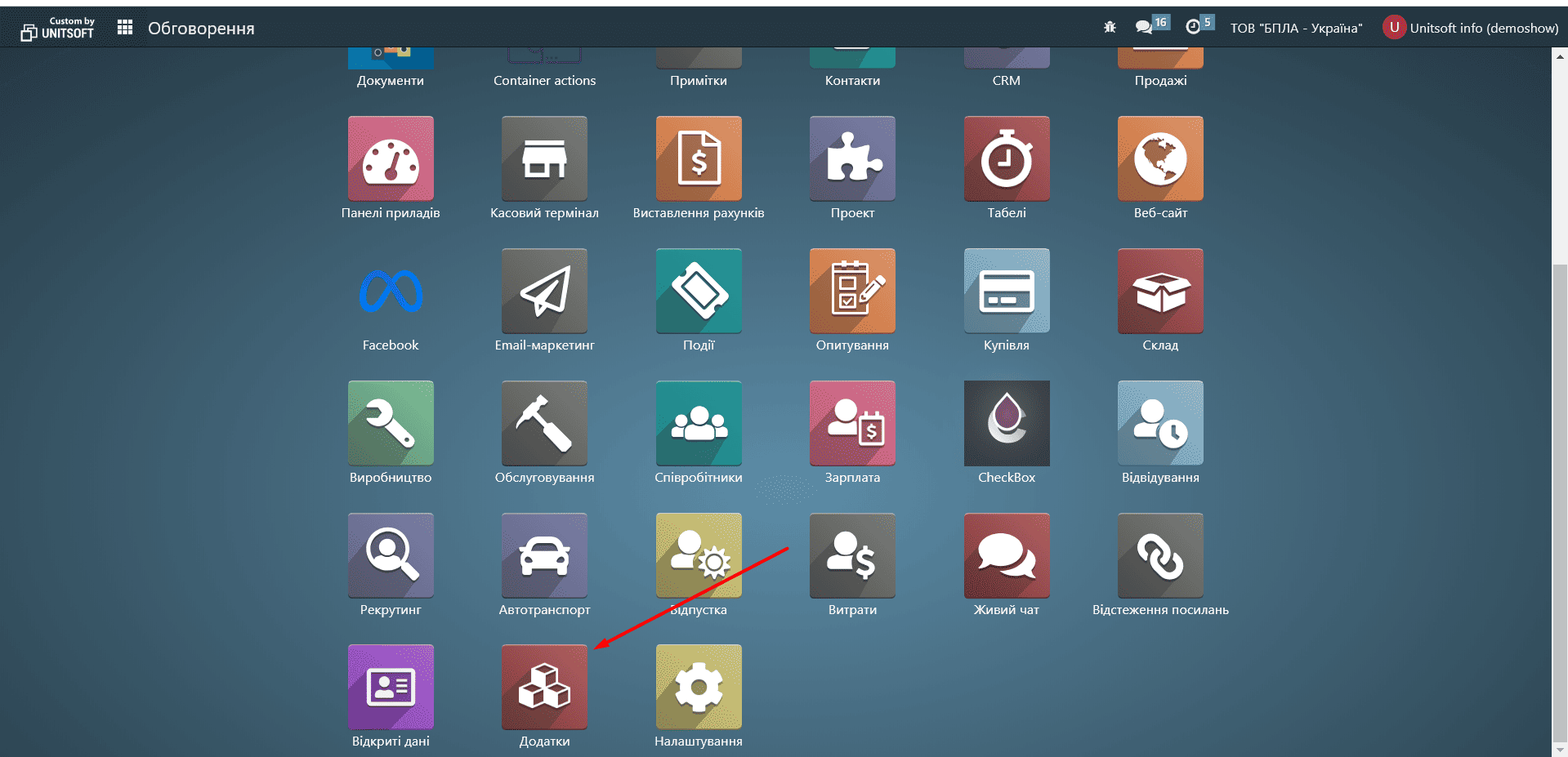Open the Facebook integration app
The height and width of the screenshot is (757, 1568).
coord(391,291)
